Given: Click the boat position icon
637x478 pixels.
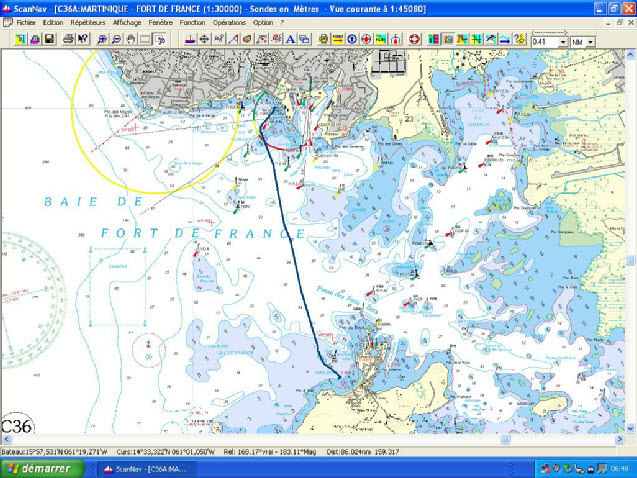Looking at the screenshot, I should [190, 39].
